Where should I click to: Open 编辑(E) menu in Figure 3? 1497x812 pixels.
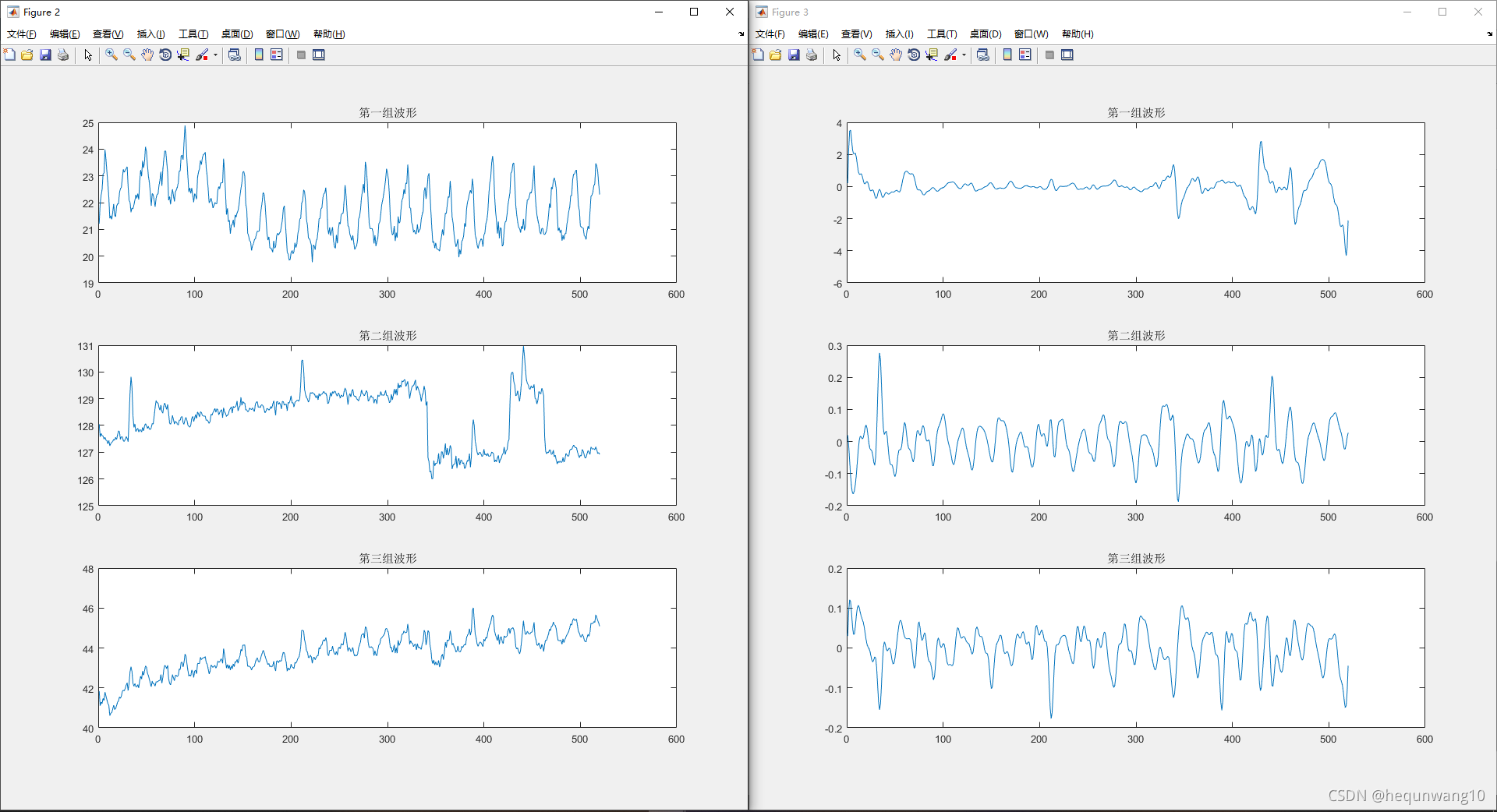[x=813, y=34]
